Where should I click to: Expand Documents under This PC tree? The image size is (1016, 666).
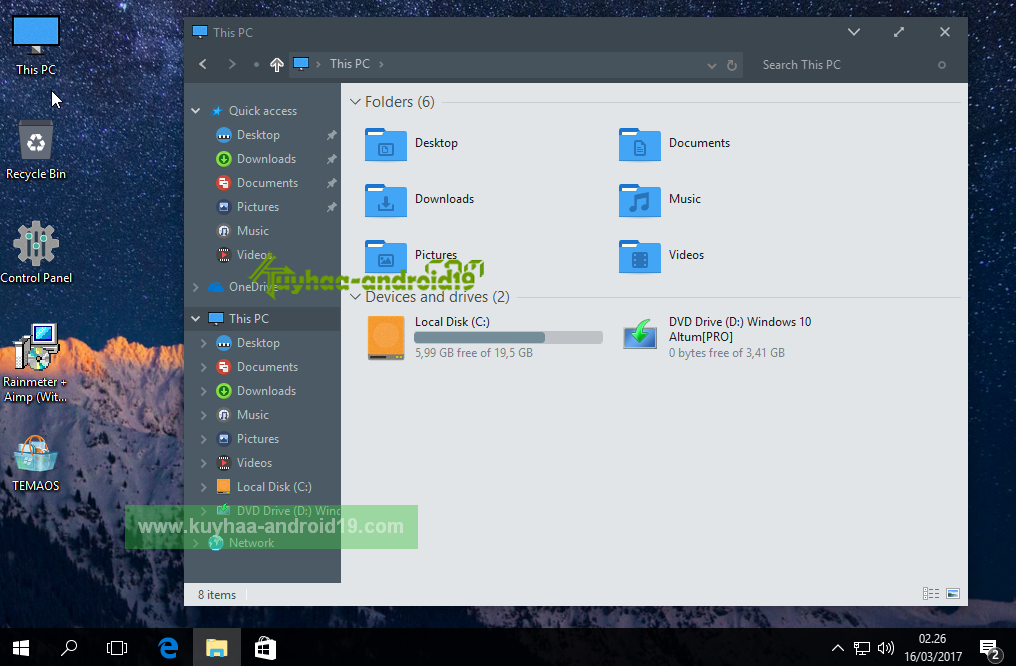coord(203,367)
